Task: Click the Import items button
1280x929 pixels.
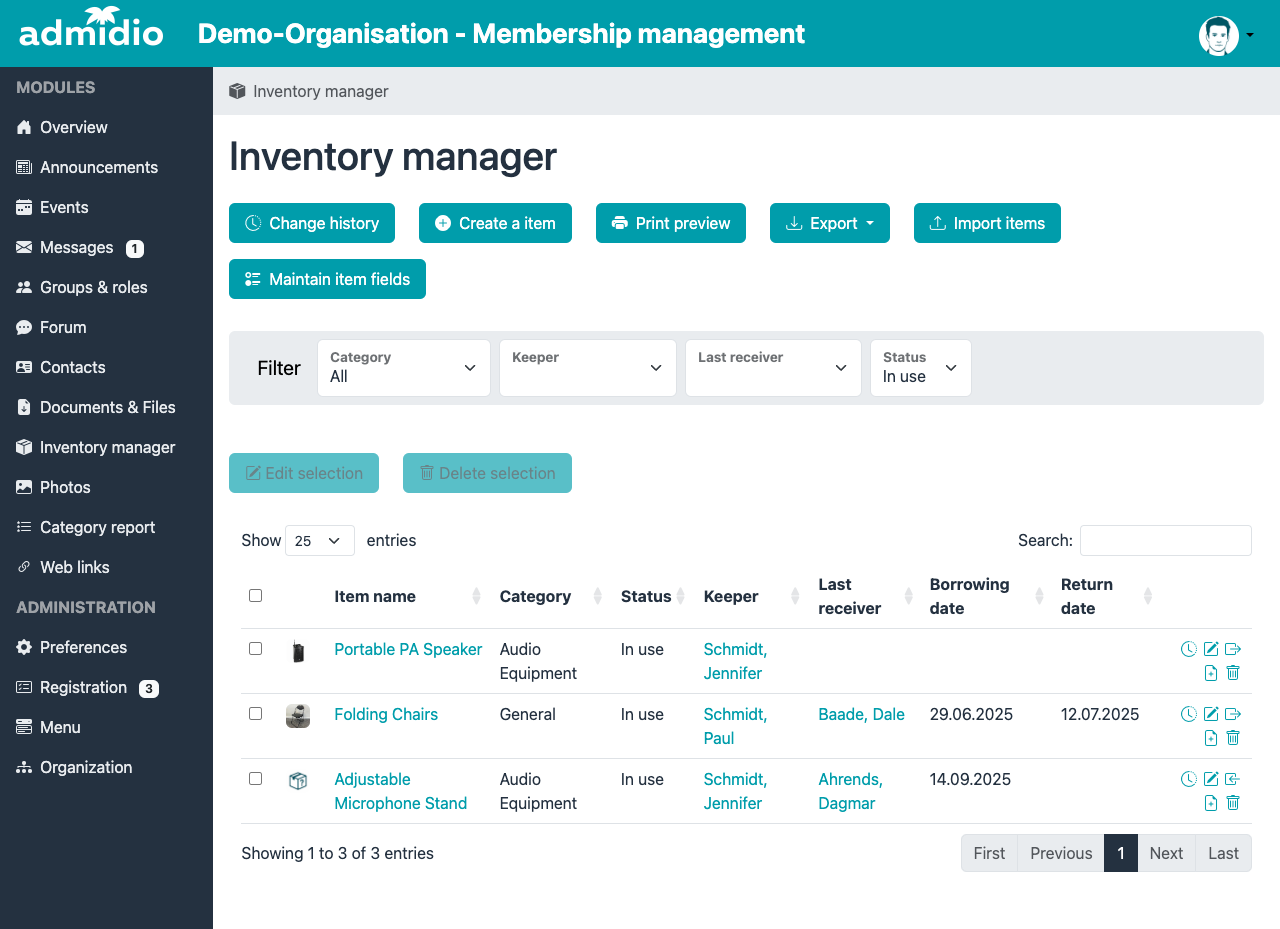Action: [x=987, y=223]
